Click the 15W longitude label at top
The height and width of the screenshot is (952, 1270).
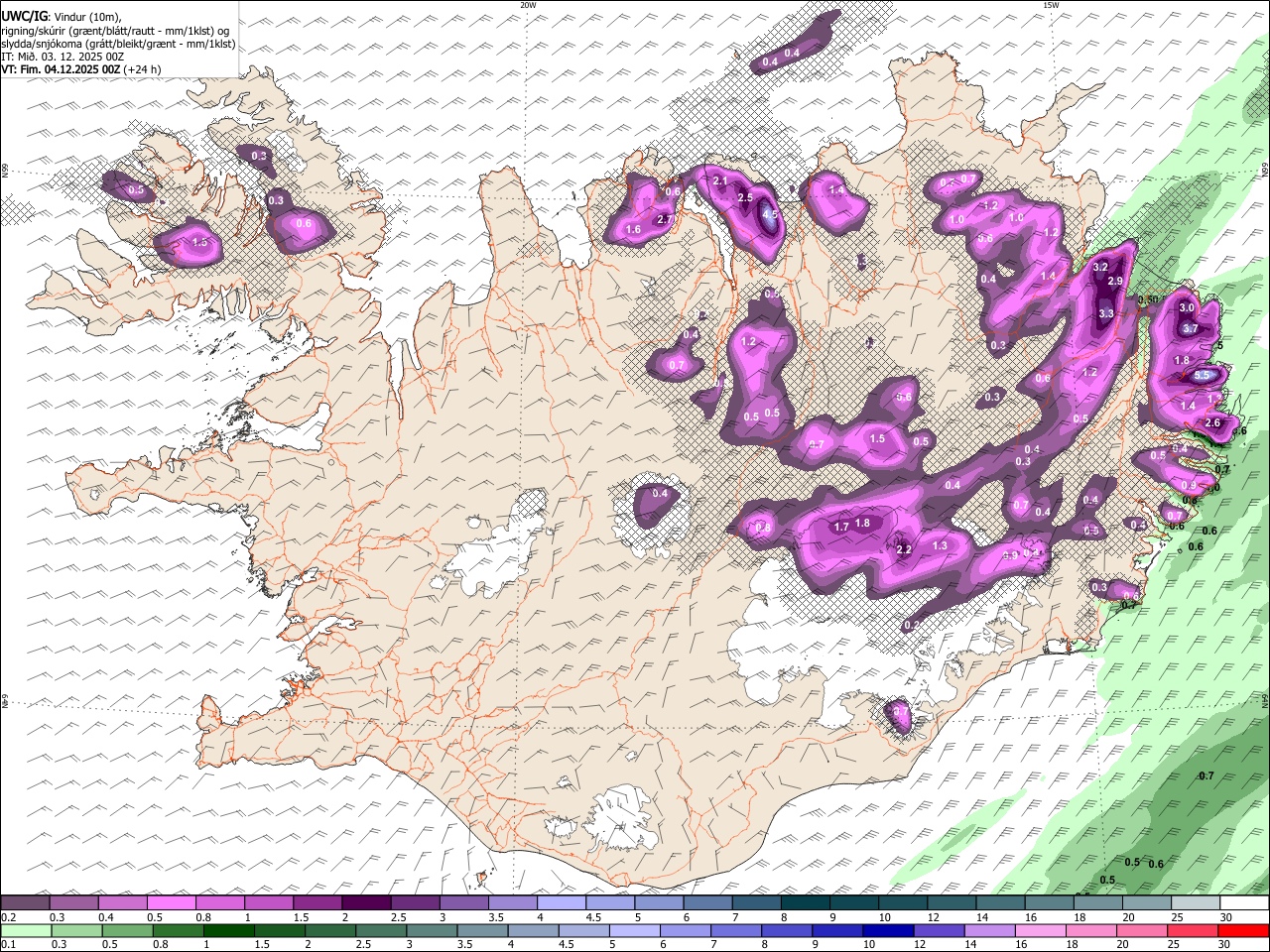tap(1052, 5)
